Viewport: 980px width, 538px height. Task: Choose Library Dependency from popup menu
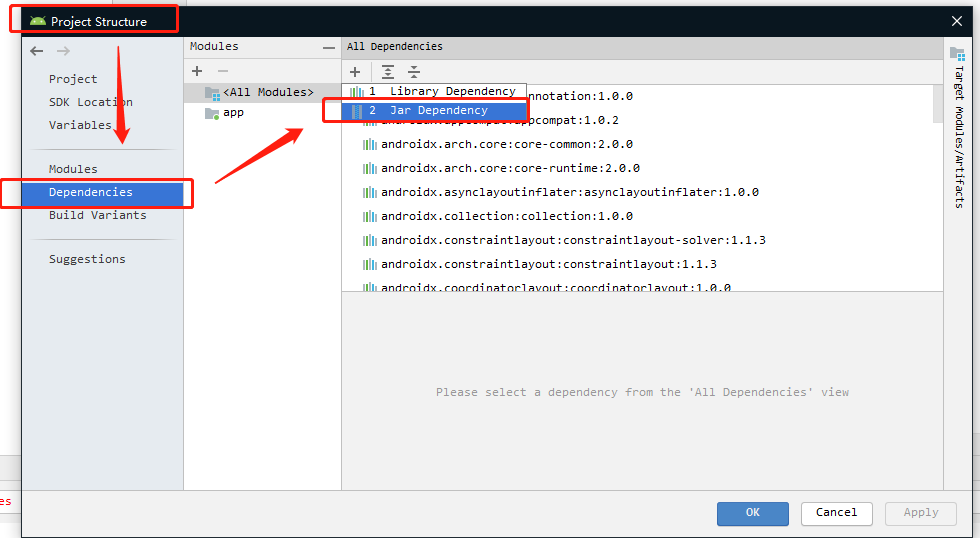click(434, 91)
